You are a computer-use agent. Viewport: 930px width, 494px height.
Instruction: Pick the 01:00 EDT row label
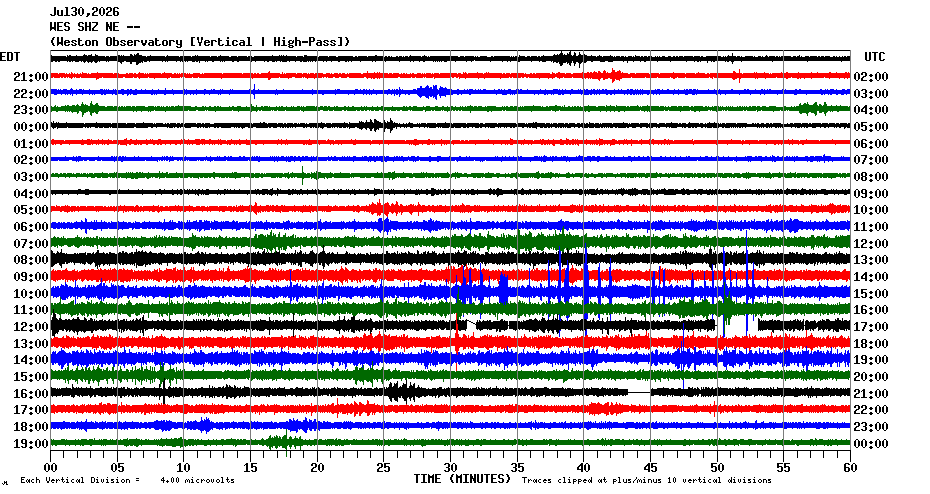pyautogui.click(x=31, y=144)
